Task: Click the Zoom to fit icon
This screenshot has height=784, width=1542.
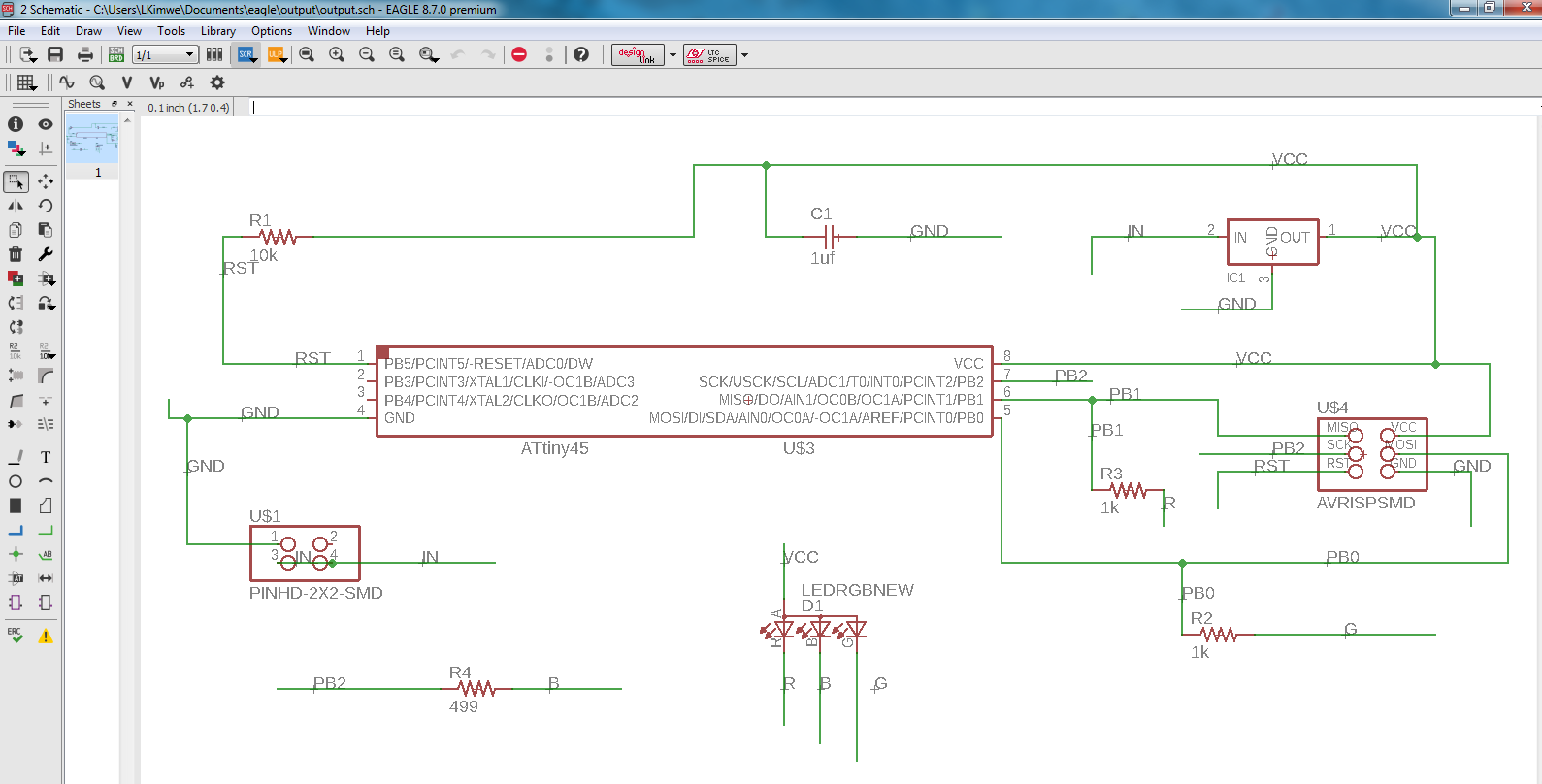Action: [x=307, y=54]
